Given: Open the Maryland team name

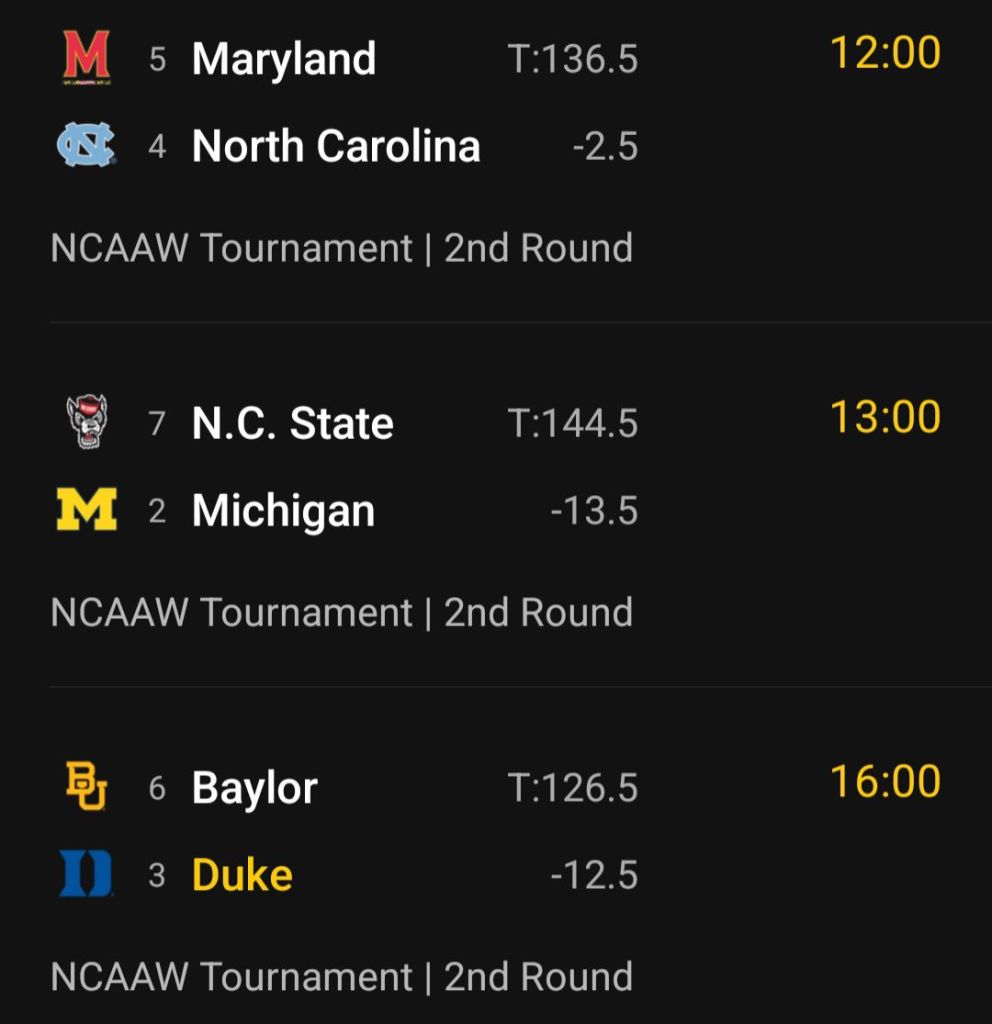Looking at the screenshot, I should coord(284,58).
